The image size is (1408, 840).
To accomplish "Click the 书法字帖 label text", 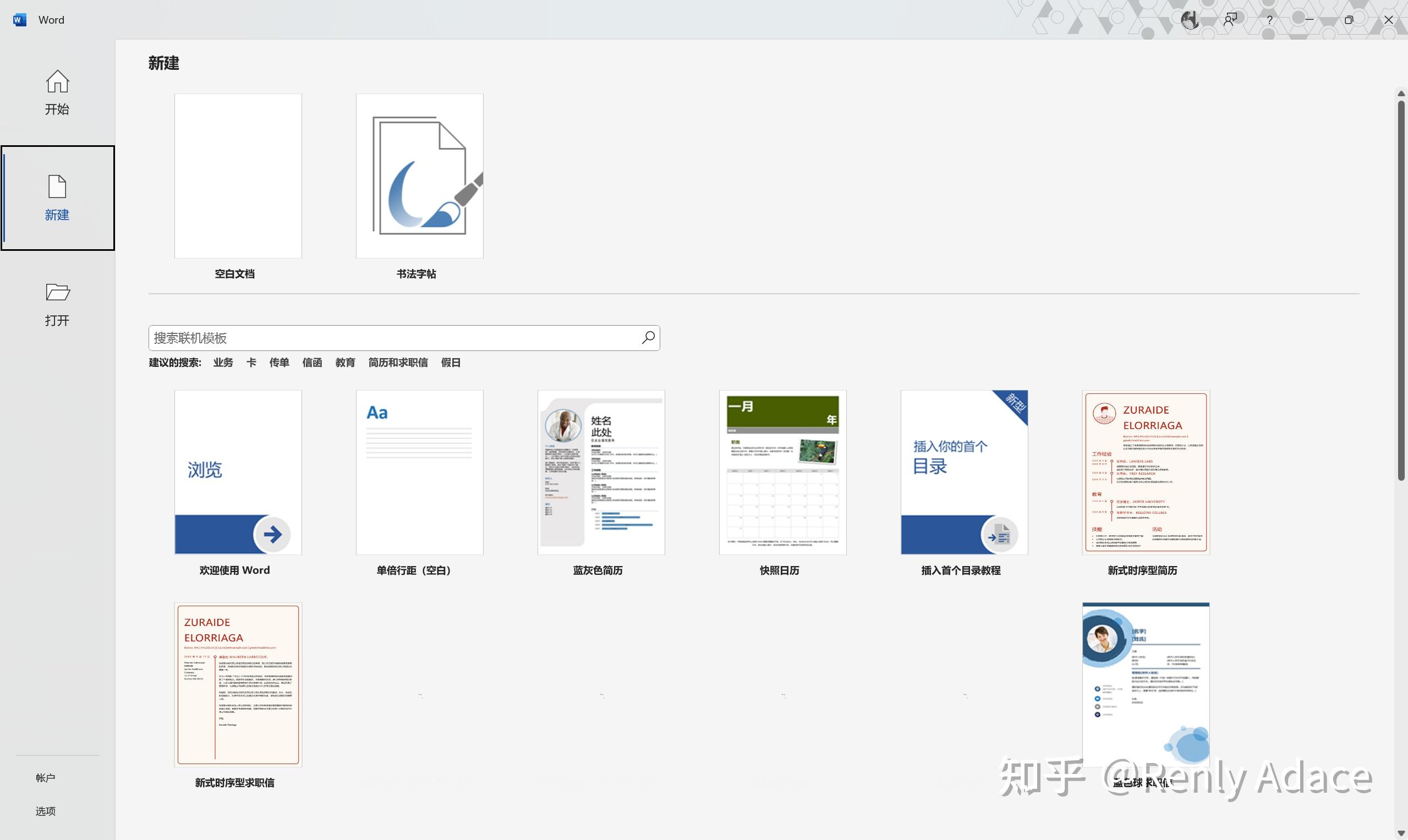I will point(416,274).
